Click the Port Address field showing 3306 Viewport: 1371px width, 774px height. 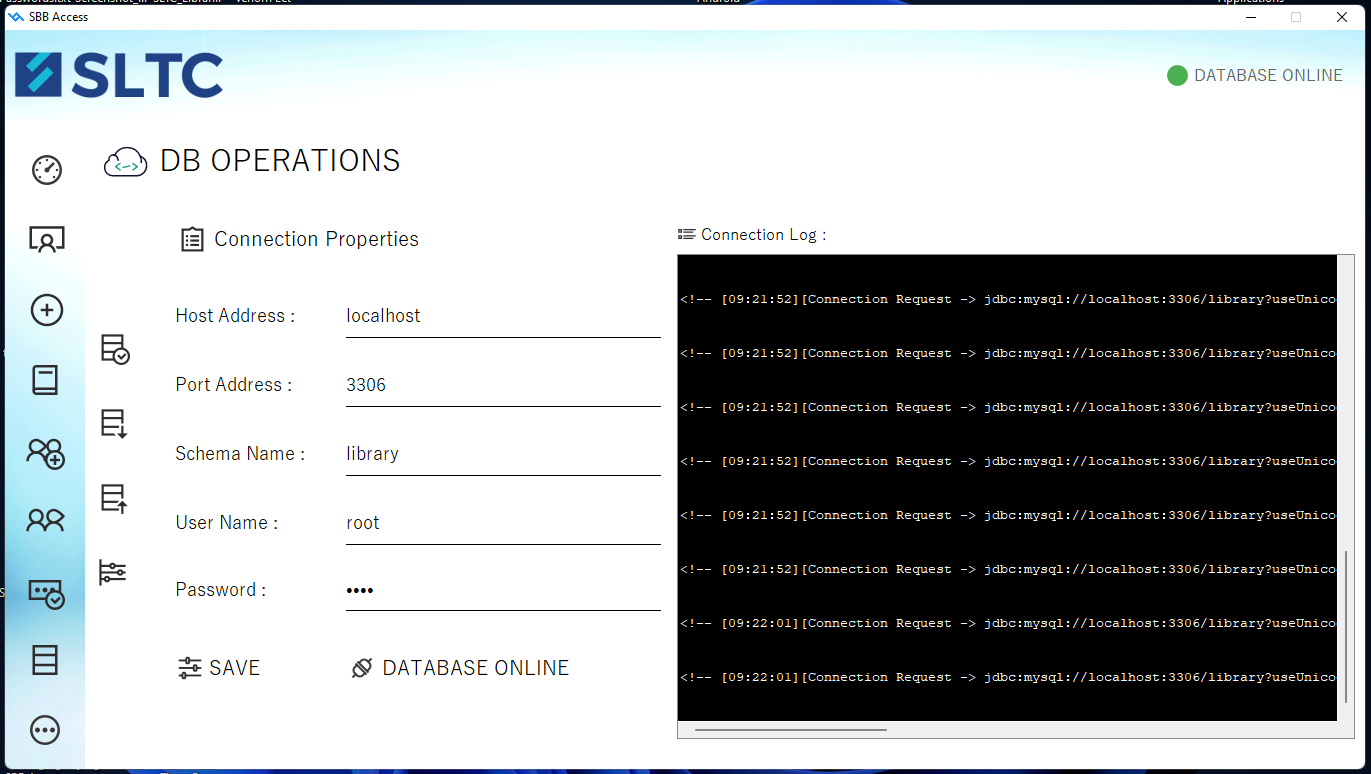point(503,385)
